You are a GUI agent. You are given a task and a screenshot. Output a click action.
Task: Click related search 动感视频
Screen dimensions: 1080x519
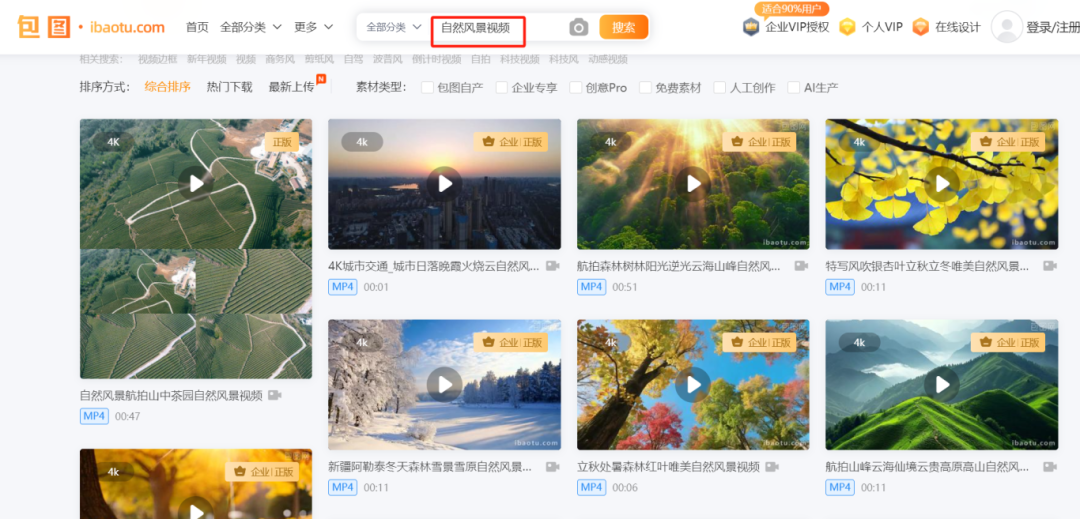tap(608, 60)
